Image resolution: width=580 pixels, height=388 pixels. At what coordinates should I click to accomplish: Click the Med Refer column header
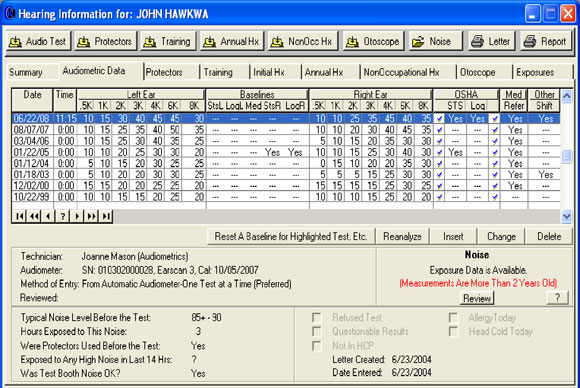pyautogui.click(x=514, y=100)
